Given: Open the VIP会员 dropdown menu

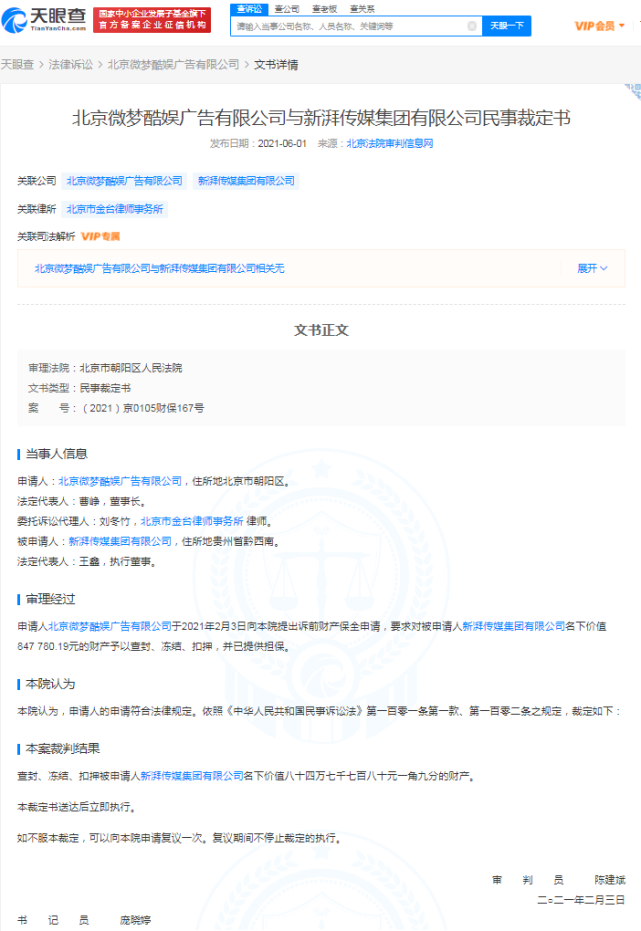Looking at the screenshot, I should 599,26.
